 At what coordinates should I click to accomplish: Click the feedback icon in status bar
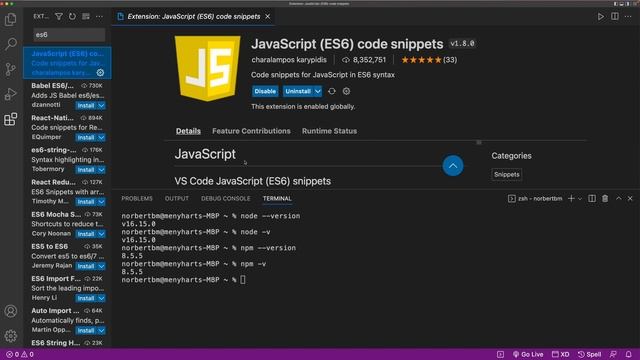(x=613, y=354)
